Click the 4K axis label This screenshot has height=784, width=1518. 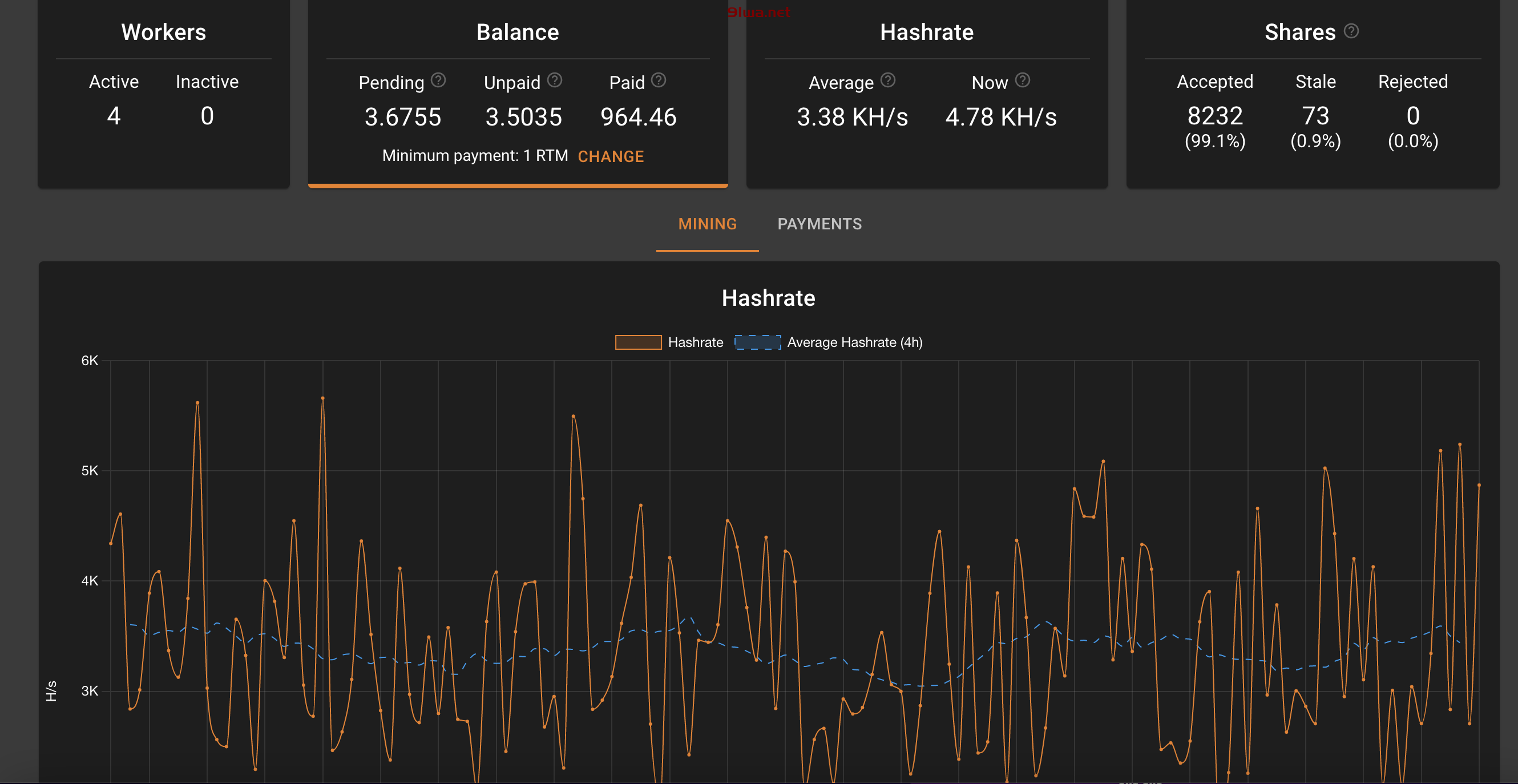click(90, 581)
